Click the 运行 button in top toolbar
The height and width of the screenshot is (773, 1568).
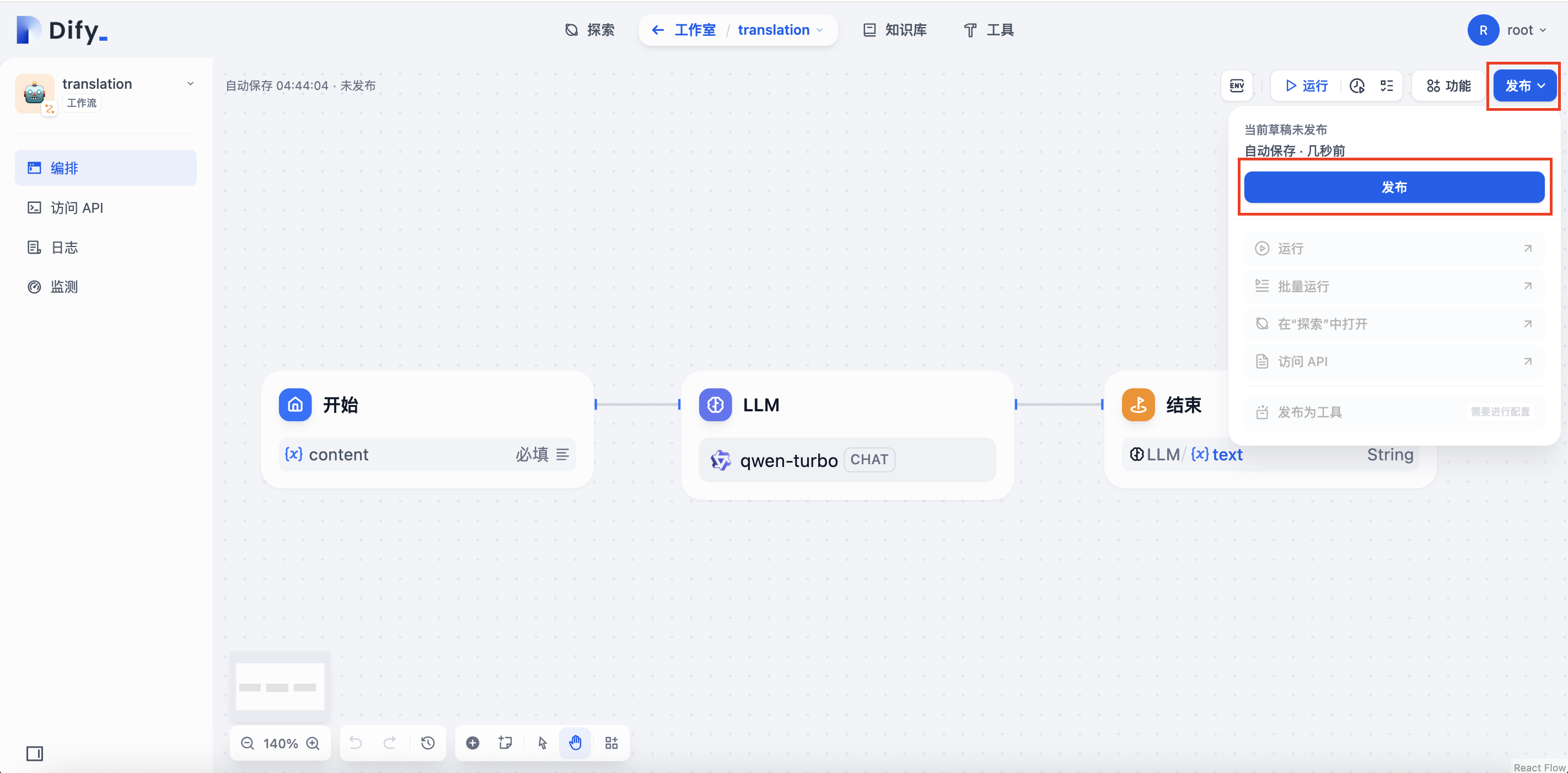pyautogui.click(x=1306, y=86)
